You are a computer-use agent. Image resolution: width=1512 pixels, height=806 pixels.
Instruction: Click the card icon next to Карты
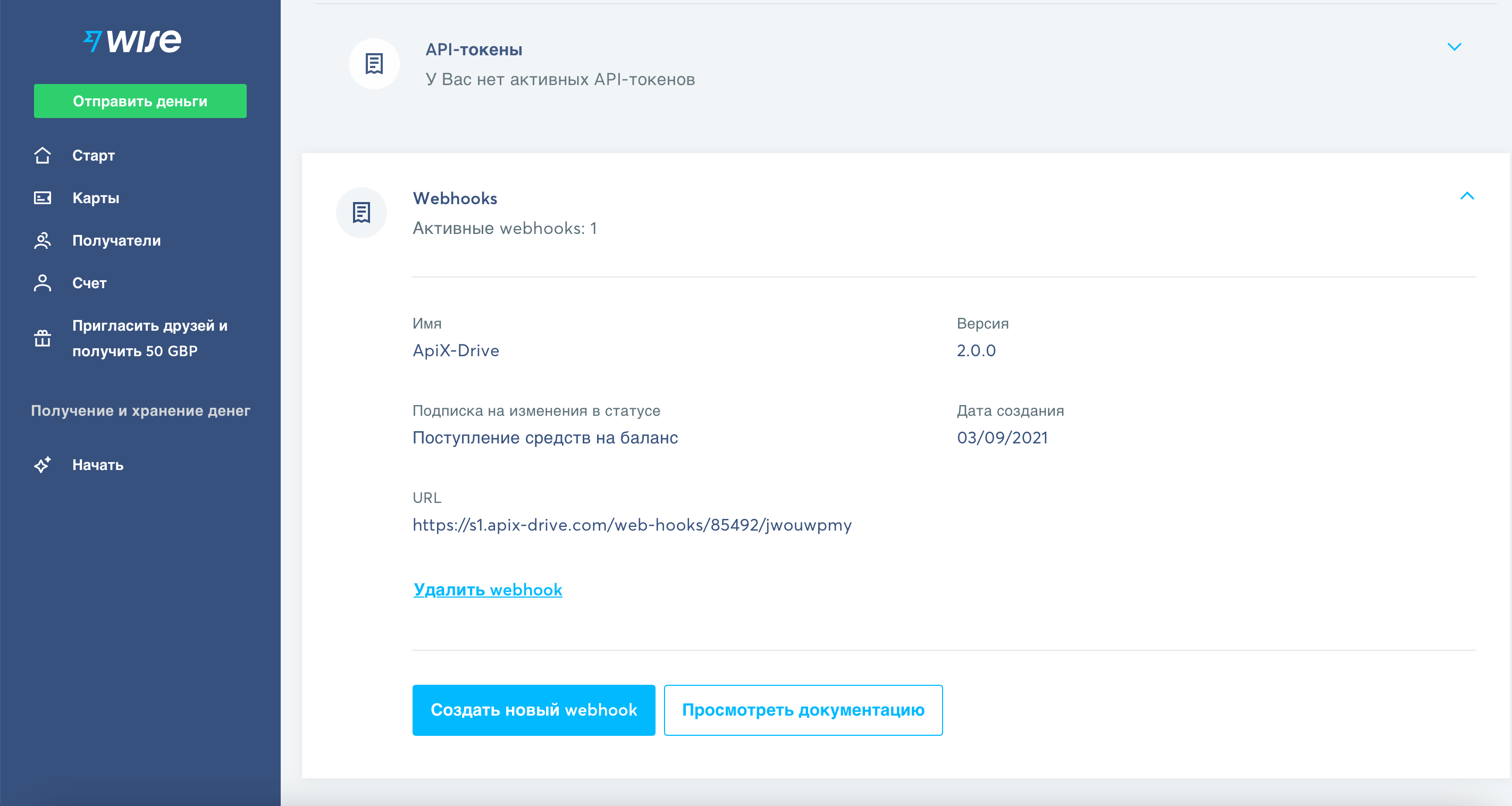42,198
